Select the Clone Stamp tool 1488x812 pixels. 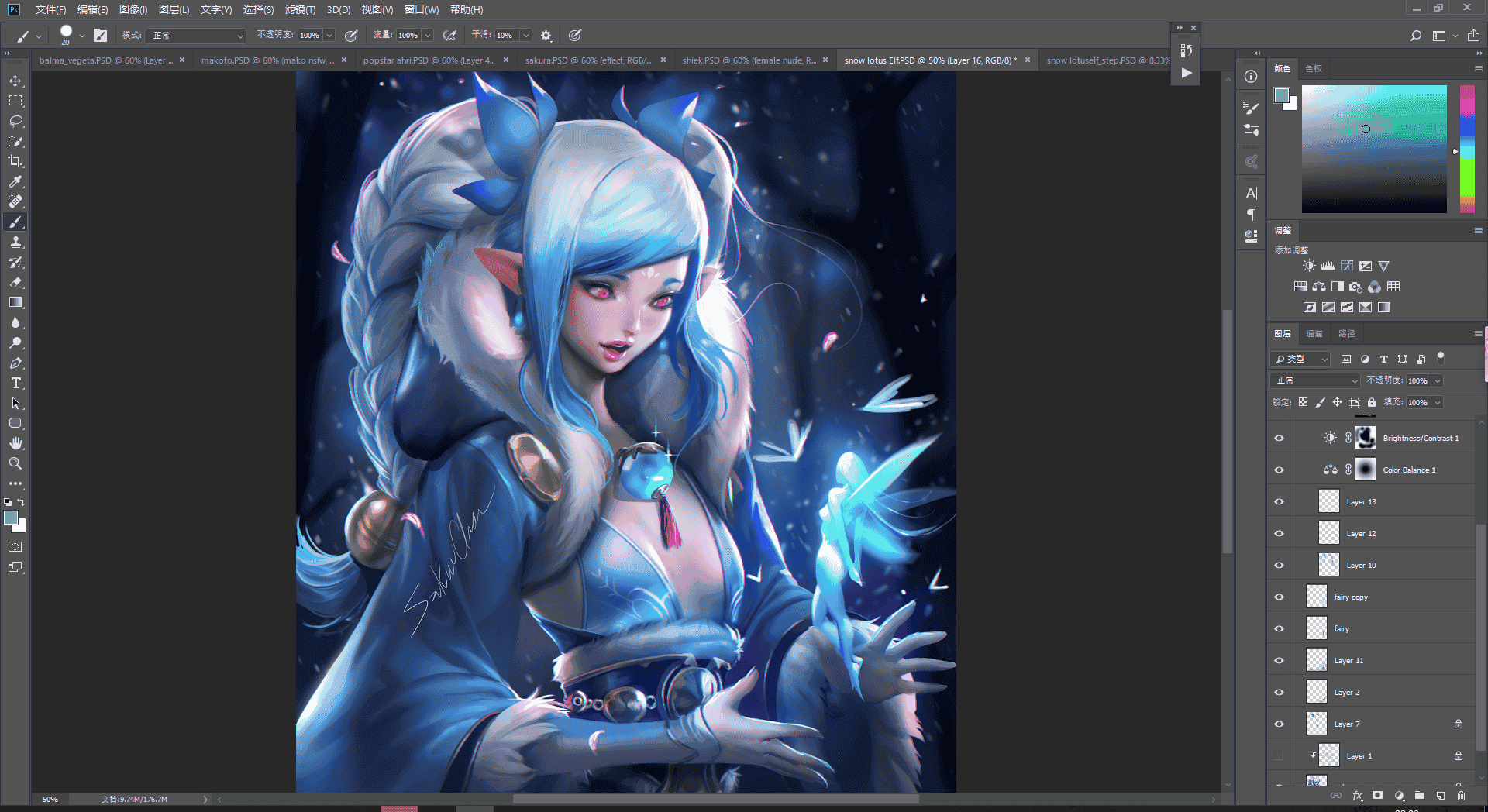tap(15, 242)
